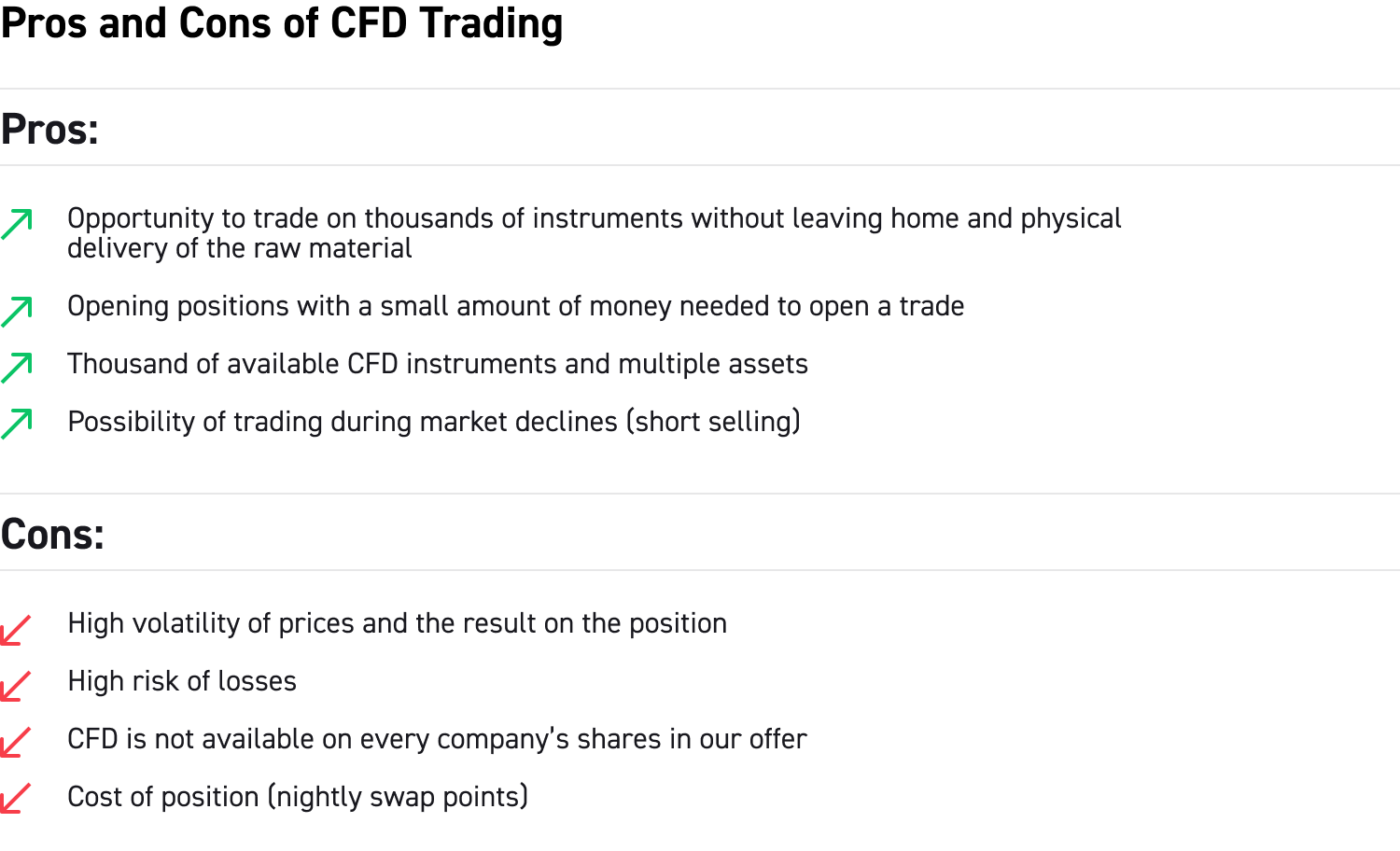Click green arrow beside 'Thousand of available CFD'
This screenshot has width=1400, height=851.
[17, 369]
